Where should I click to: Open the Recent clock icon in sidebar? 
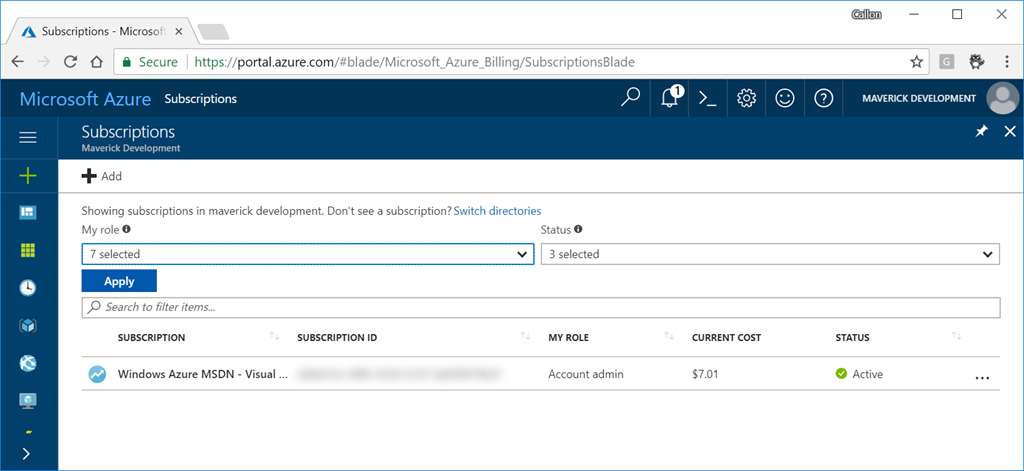[28, 287]
